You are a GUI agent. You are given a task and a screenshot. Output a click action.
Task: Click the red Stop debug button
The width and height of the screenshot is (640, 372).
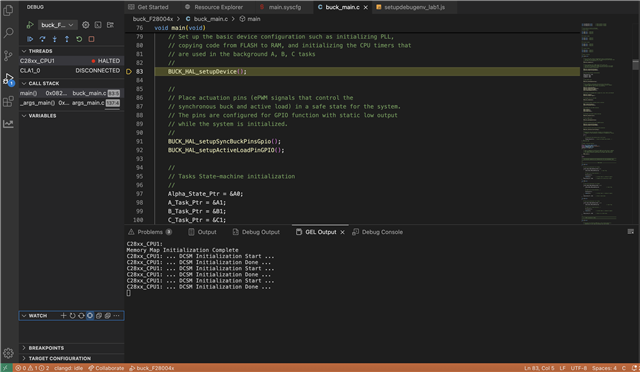click(x=91, y=39)
